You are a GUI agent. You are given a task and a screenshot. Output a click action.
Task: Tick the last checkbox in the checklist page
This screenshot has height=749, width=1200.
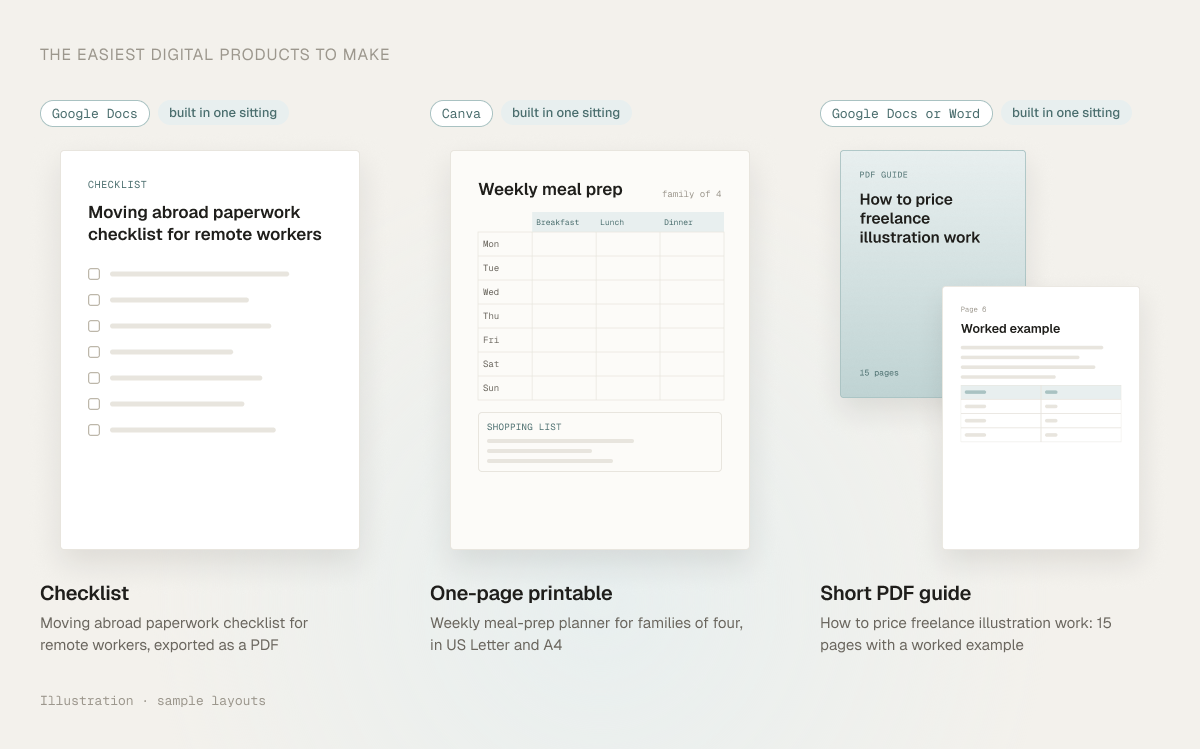click(x=94, y=430)
